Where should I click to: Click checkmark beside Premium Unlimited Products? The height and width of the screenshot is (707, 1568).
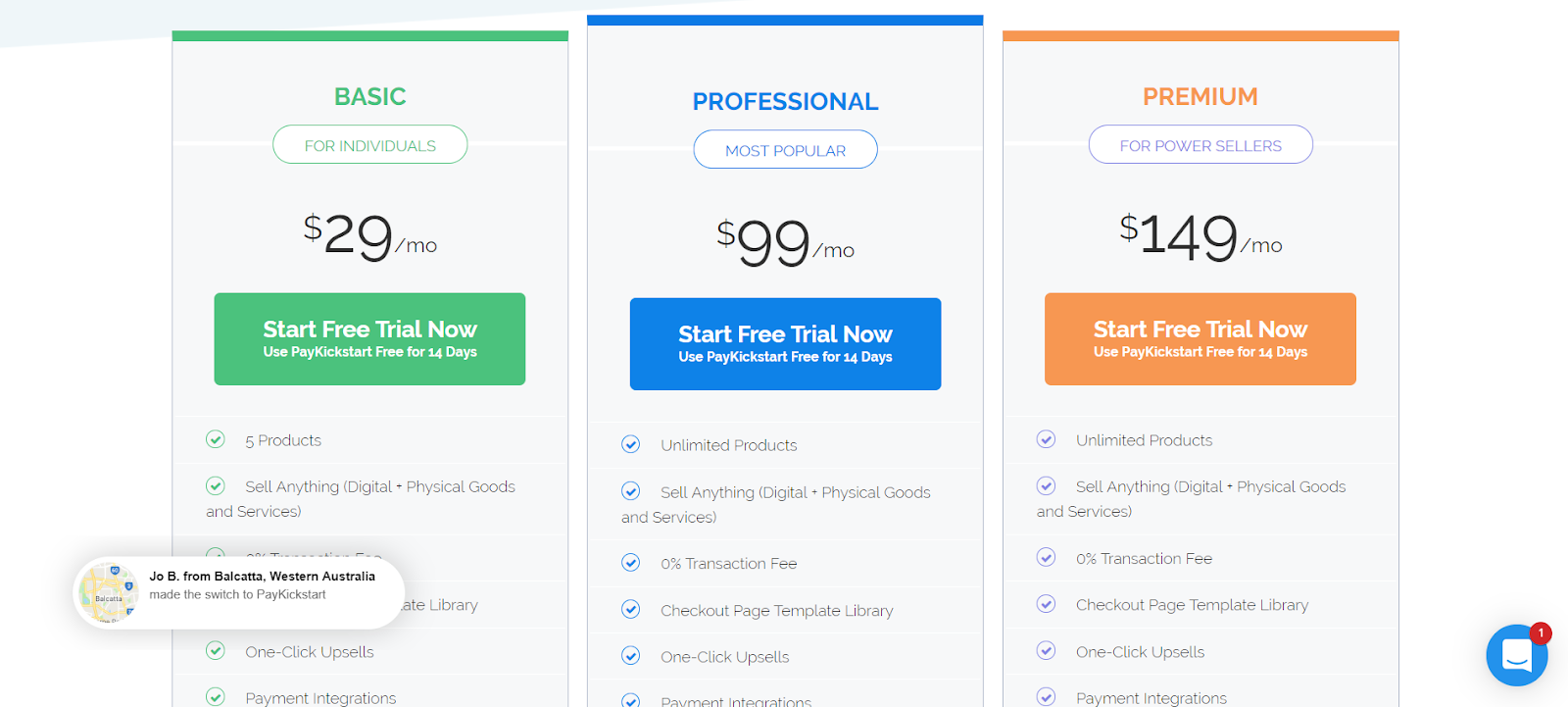click(x=1047, y=439)
